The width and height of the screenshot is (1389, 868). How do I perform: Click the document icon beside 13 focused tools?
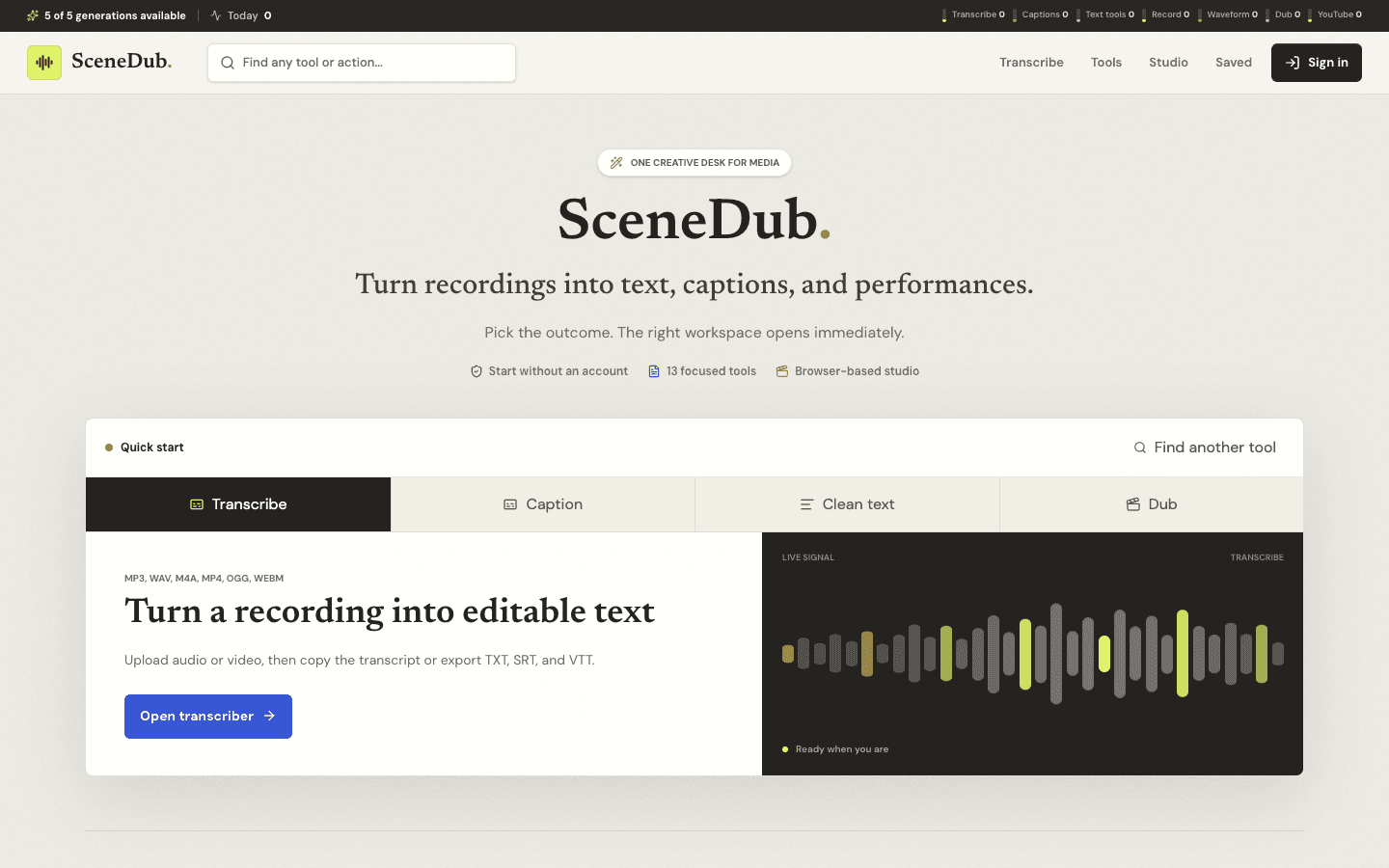tap(654, 371)
